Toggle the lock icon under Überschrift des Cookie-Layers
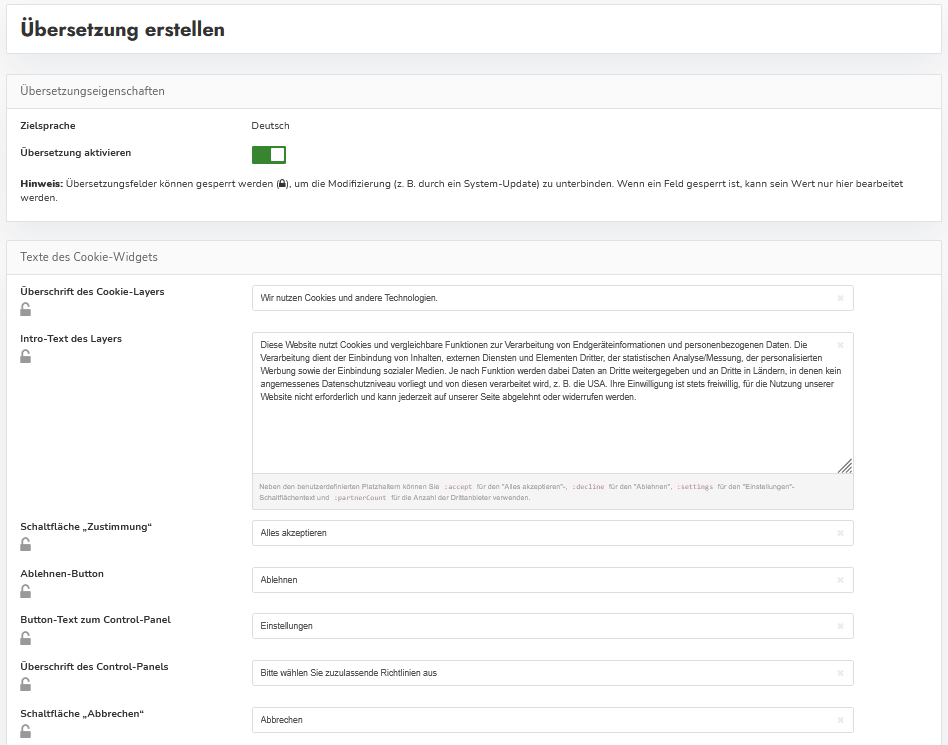Image resolution: width=948 pixels, height=745 pixels. tap(26, 309)
